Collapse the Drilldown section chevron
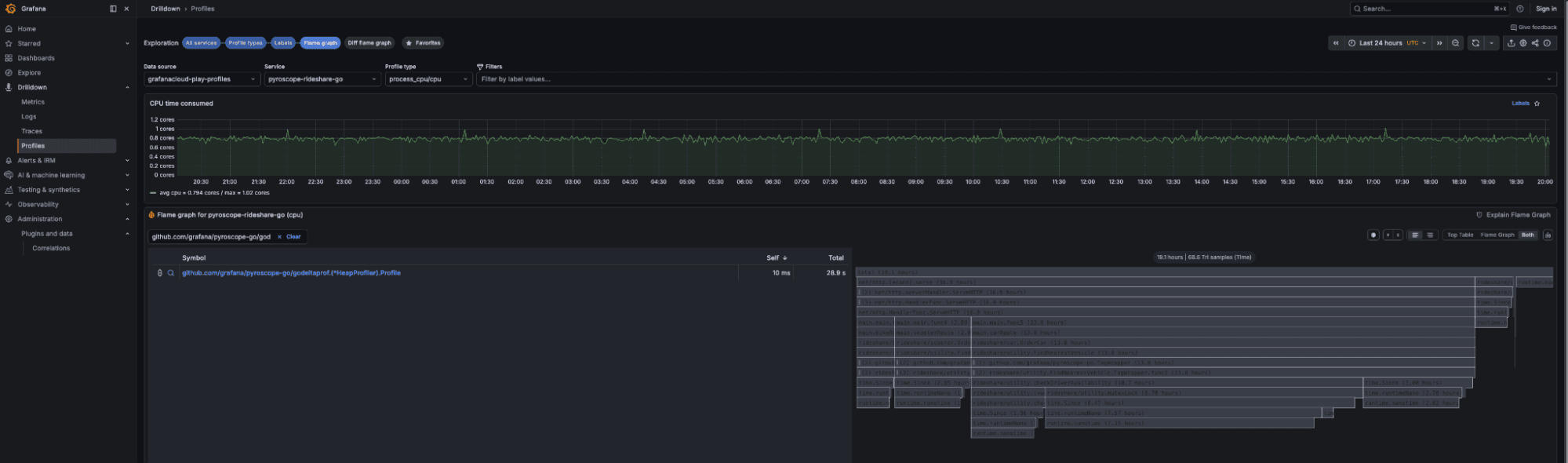 click(127, 88)
